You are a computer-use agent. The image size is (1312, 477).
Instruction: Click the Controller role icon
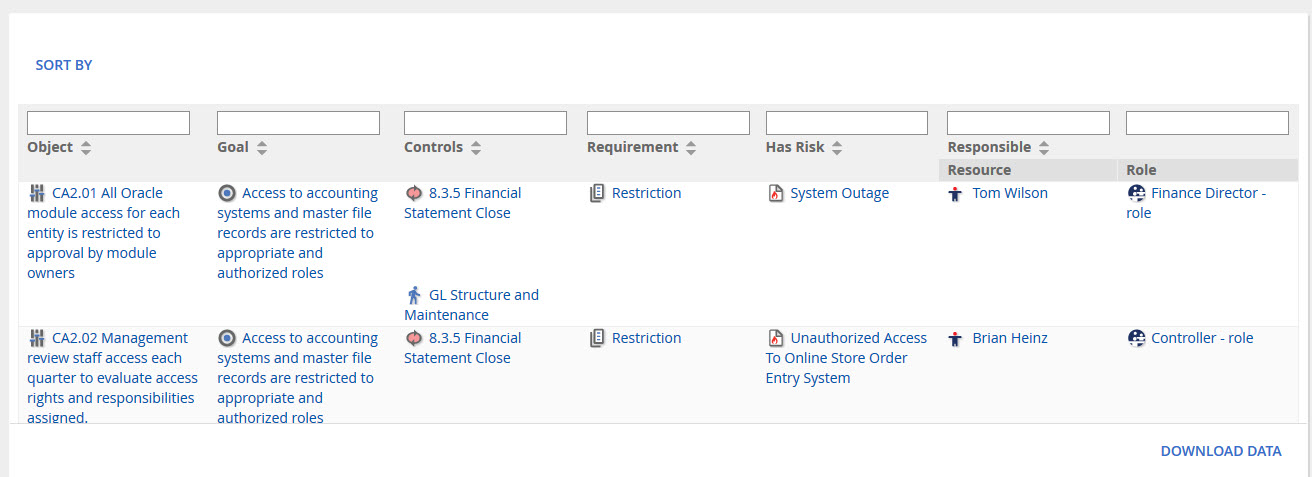[x=1136, y=339]
